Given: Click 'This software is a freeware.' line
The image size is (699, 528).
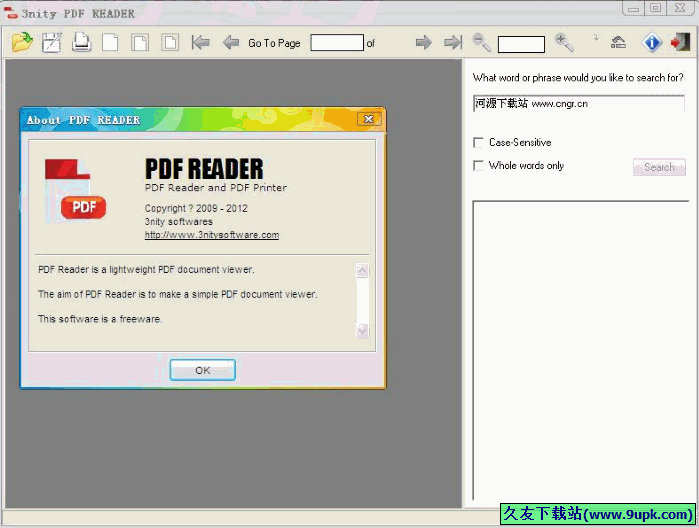Looking at the screenshot, I should [x=100, y=319].
